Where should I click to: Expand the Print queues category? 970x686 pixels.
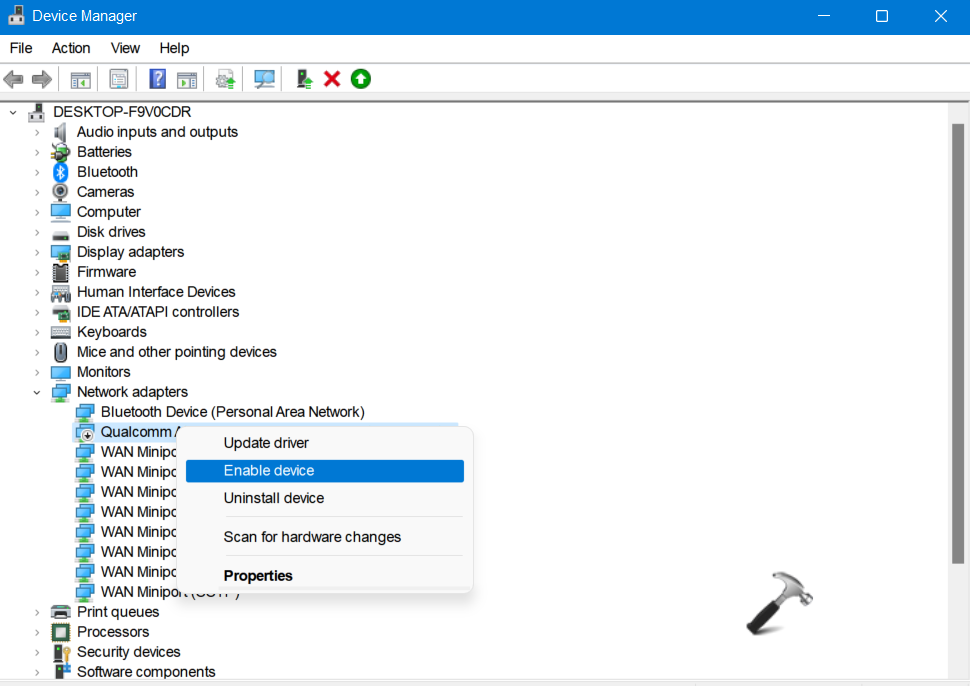point(37,611)
